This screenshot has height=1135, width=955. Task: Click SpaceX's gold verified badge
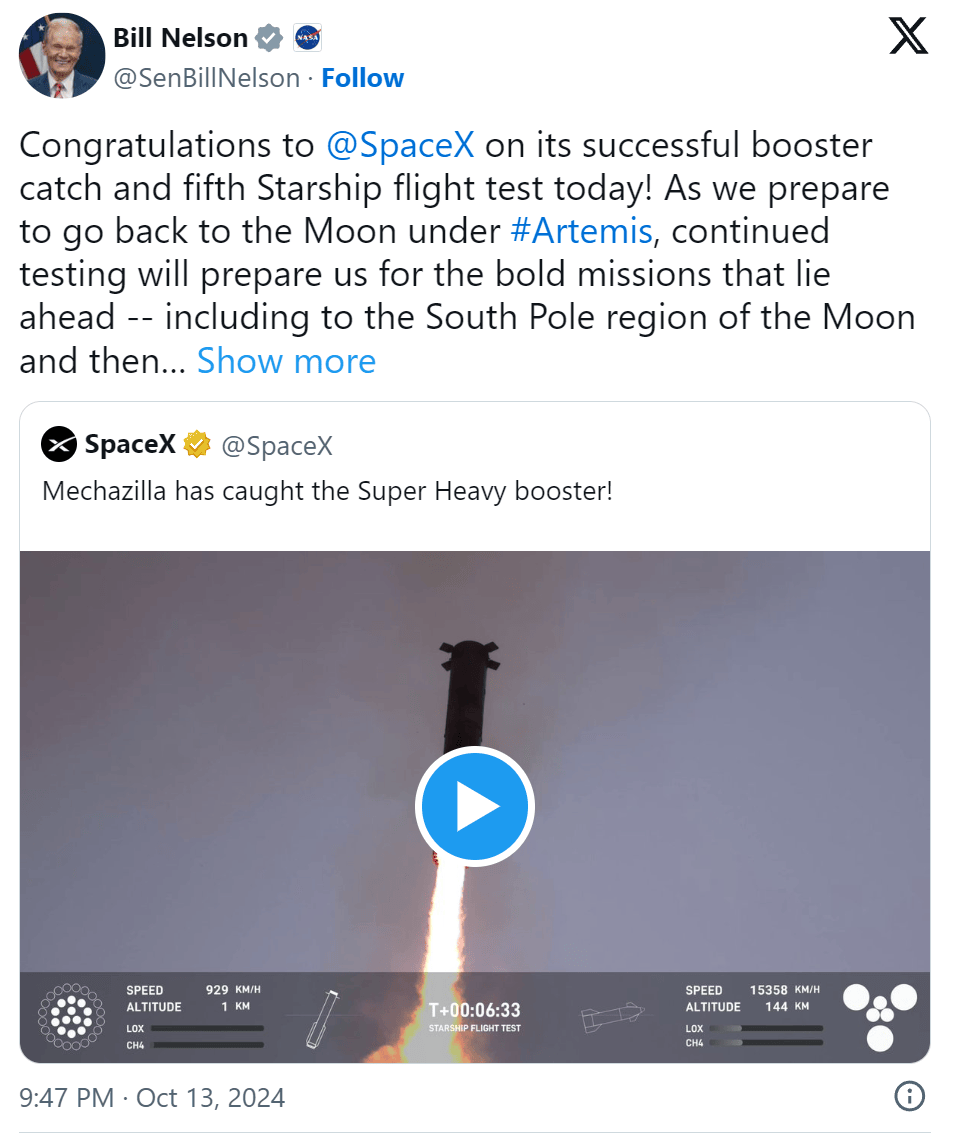(197, 444)
